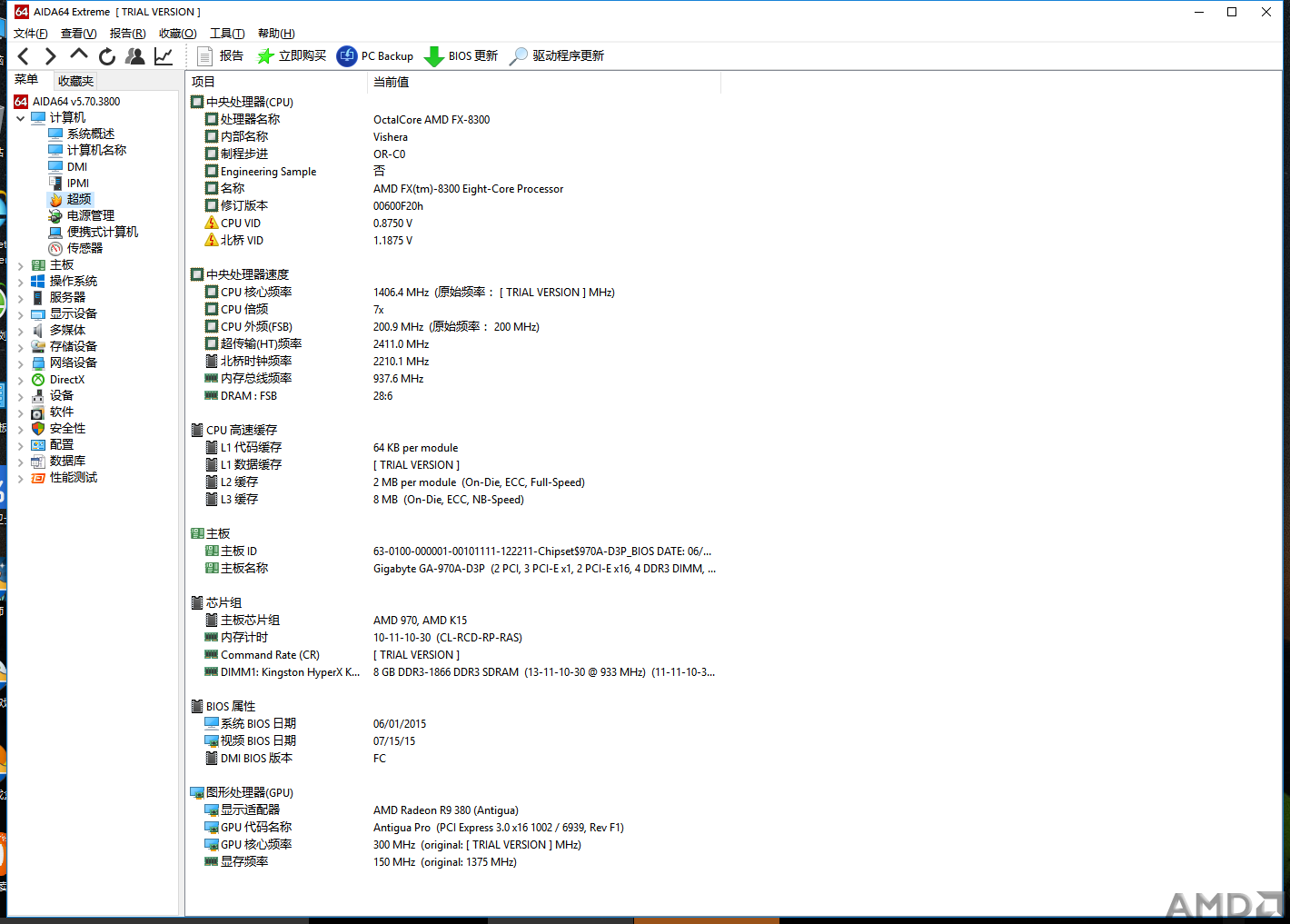Select the 主板名称 row
This screenshot has height=924, width=1290.
pos(454,568)
